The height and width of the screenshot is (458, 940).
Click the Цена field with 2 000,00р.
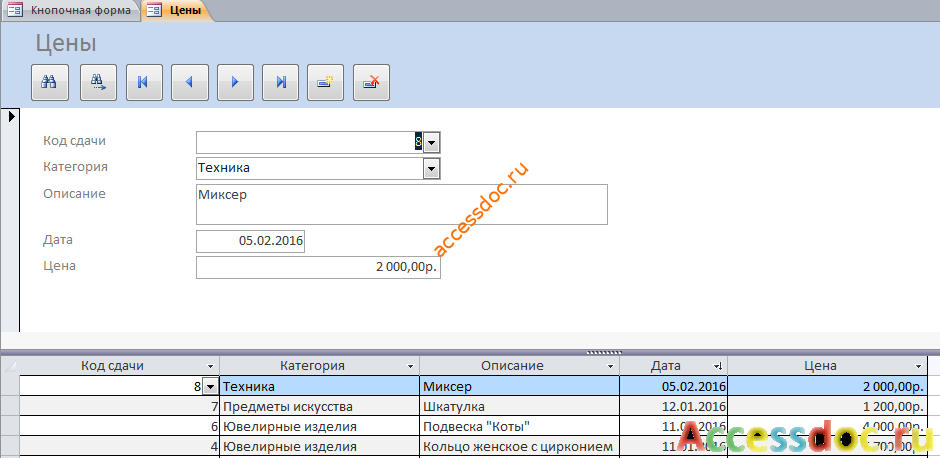[x=318, y=267]
